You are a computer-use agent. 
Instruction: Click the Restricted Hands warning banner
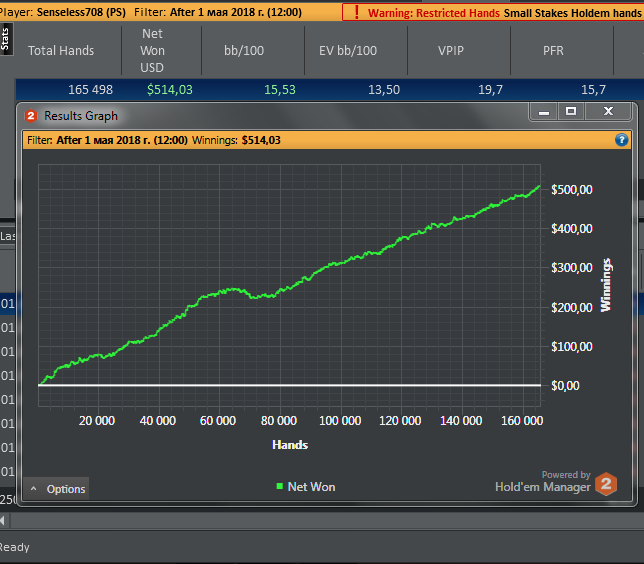493,12
